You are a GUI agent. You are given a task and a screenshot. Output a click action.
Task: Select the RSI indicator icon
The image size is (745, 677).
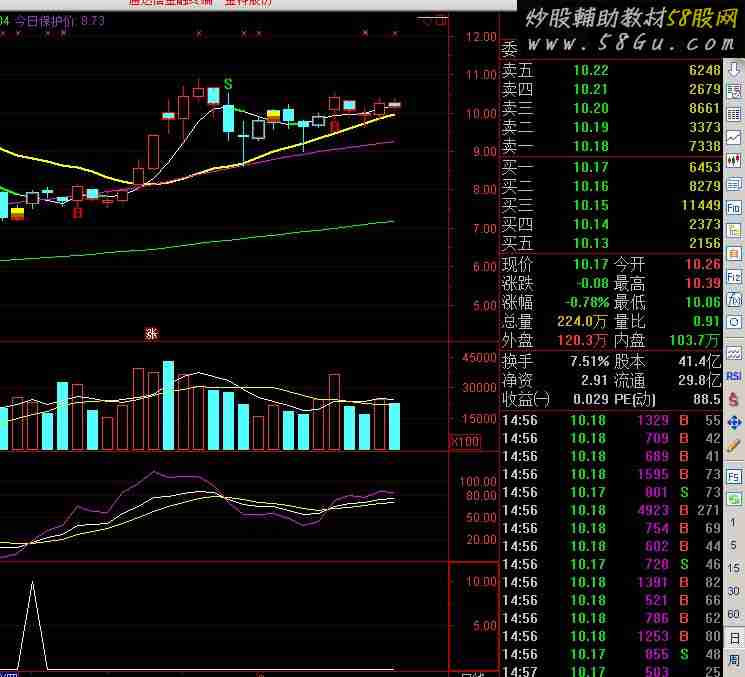pyautogui.click(x=734, y=376)
